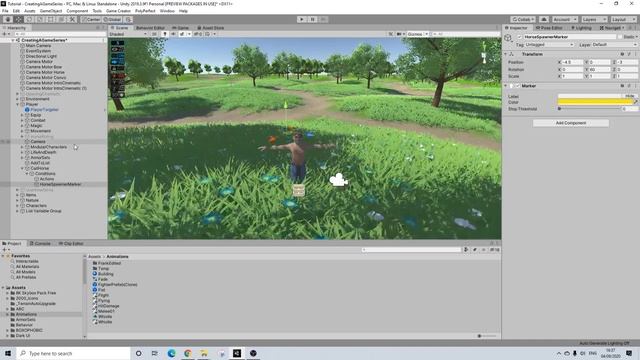Viewport: 640px width, 360px height.
Task: Click the yellow Color swatch
Action: point(595,102)
